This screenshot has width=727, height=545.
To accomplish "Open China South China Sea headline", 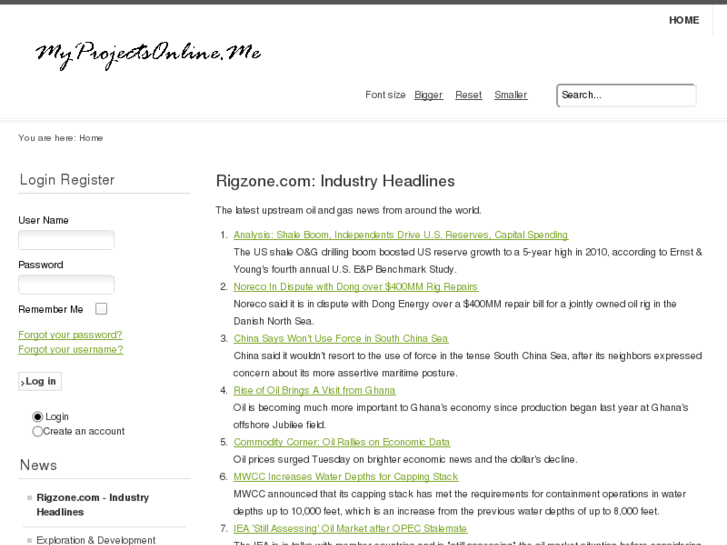I will tap(341, 339).
